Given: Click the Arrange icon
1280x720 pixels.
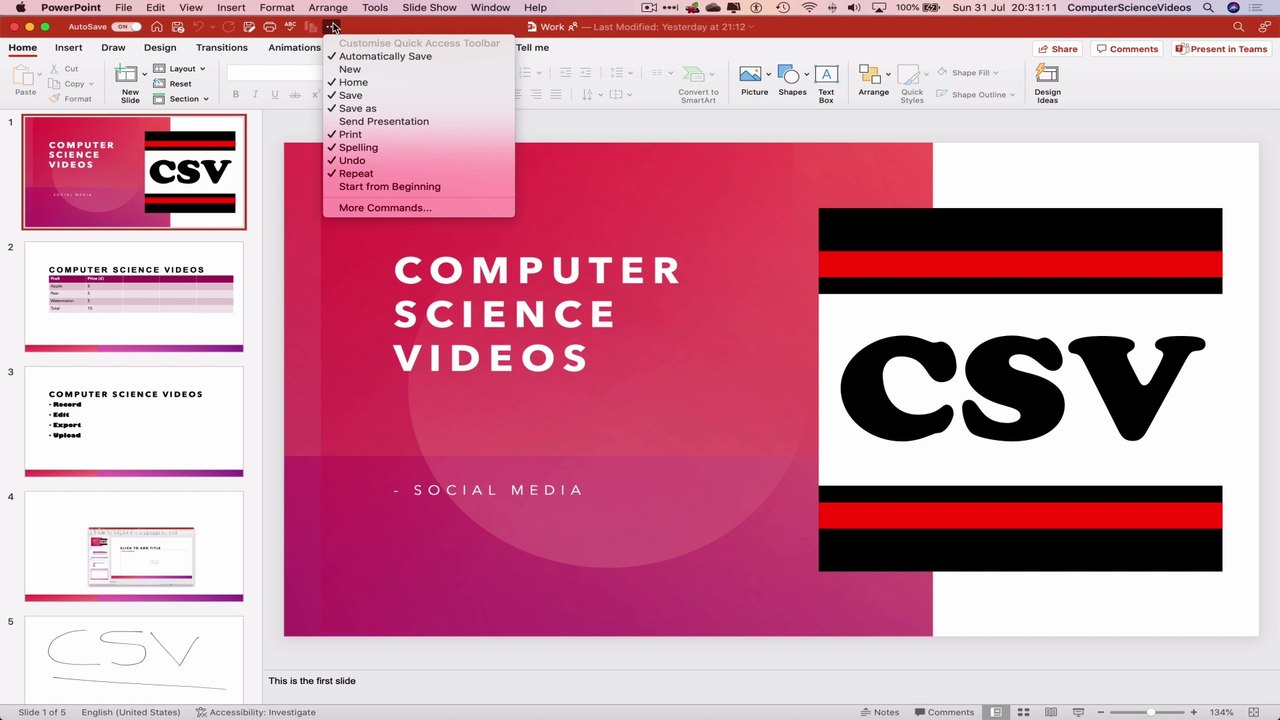Looking at the screenshot, I should 869,75.
